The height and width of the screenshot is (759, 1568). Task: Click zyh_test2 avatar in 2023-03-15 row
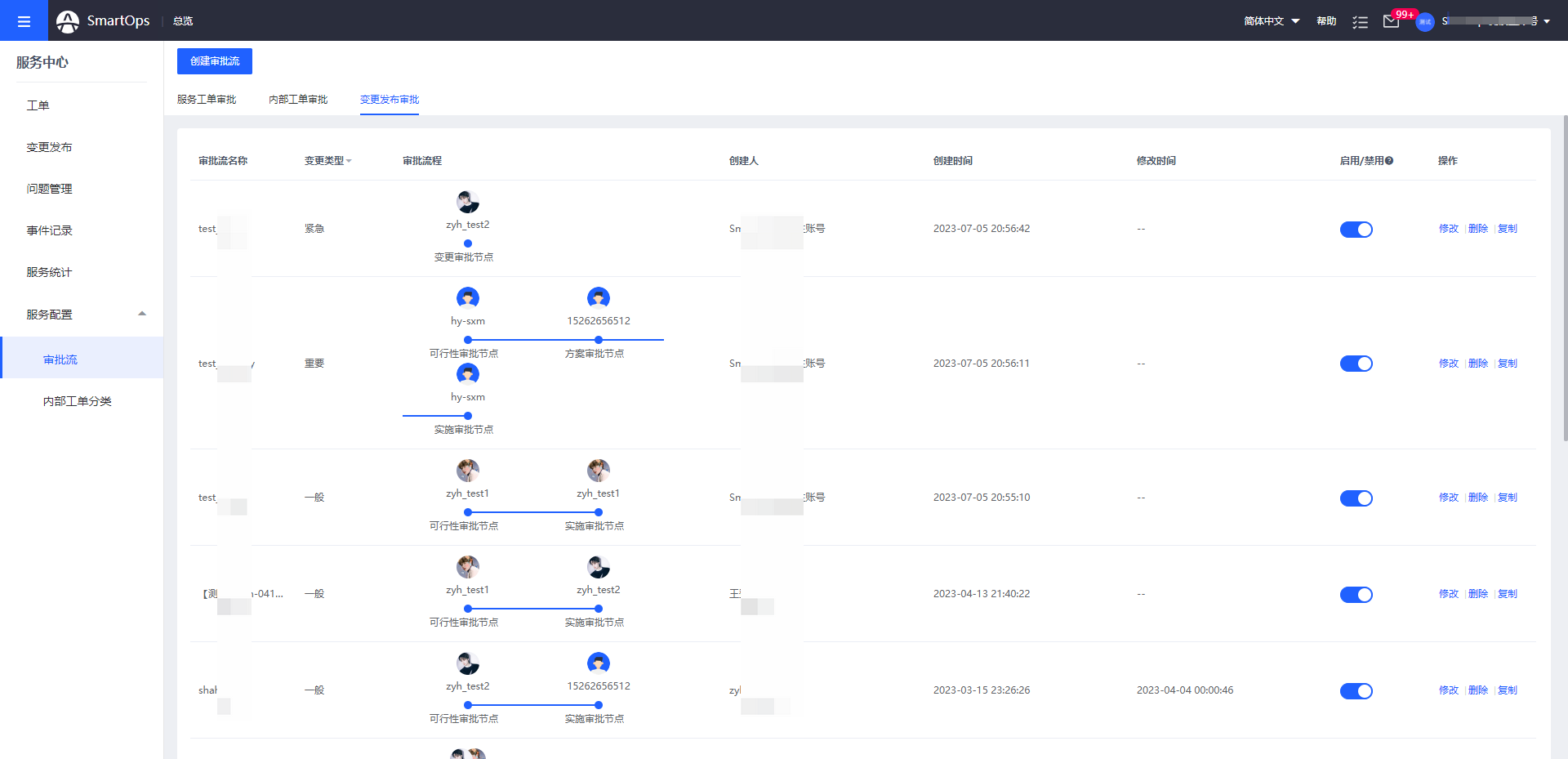coord(468,663)
